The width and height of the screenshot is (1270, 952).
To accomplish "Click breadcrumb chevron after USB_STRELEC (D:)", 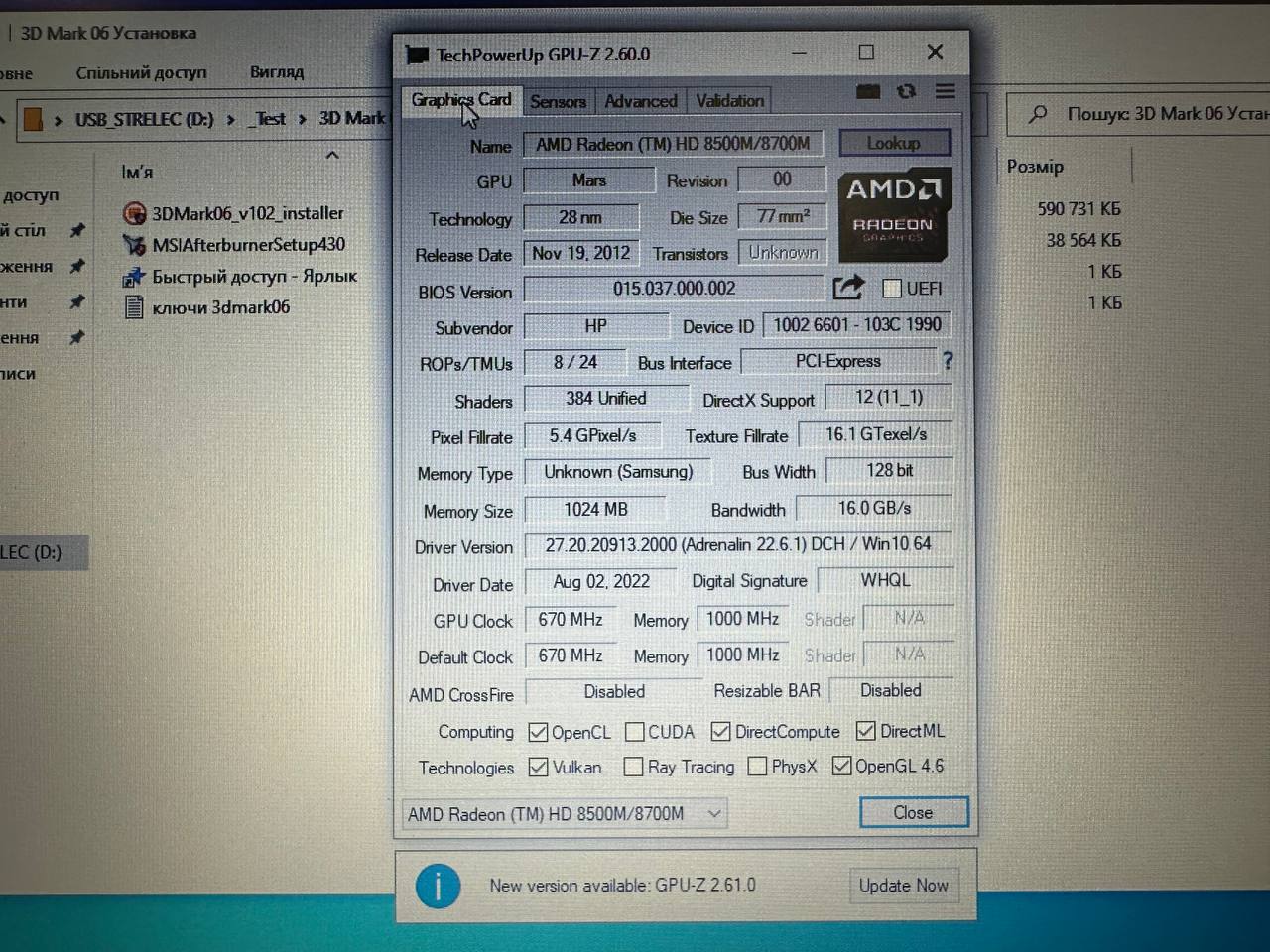I will pos(230,120).
